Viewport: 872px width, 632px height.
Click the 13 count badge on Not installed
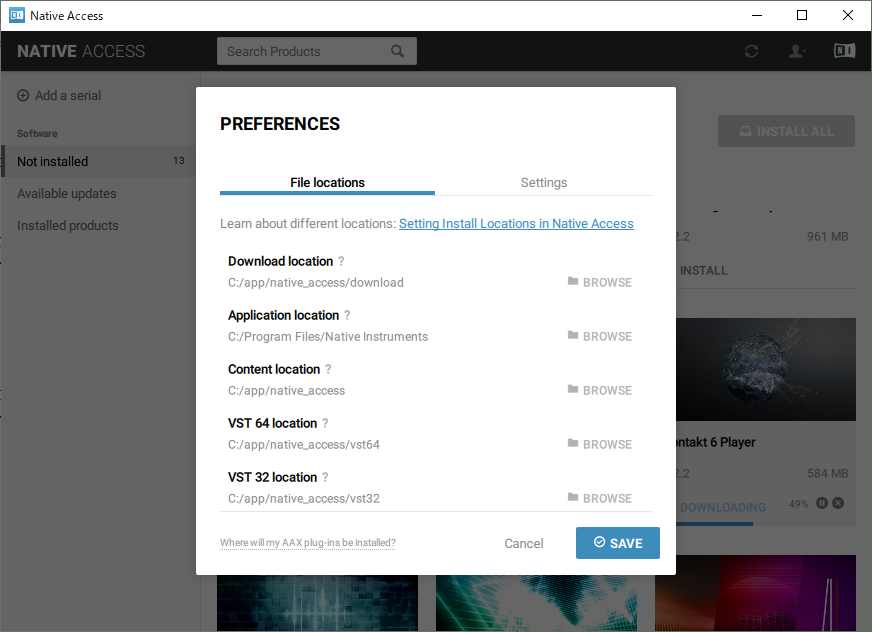pos(179,161)
